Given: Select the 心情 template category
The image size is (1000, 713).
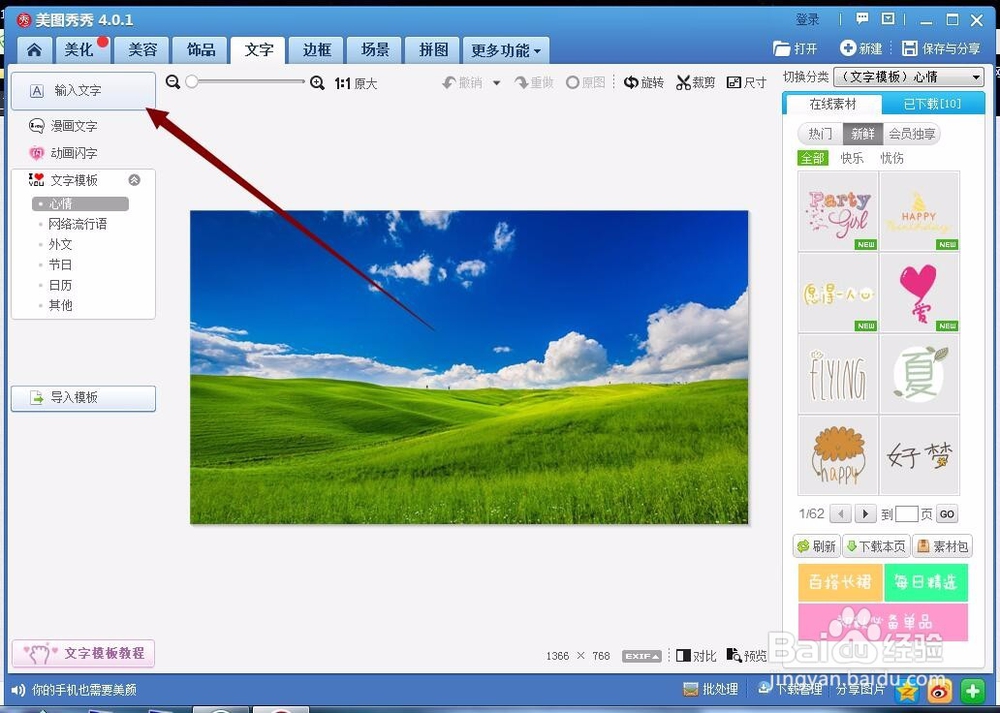Looking at the screenshot, I should pos(80,203).
